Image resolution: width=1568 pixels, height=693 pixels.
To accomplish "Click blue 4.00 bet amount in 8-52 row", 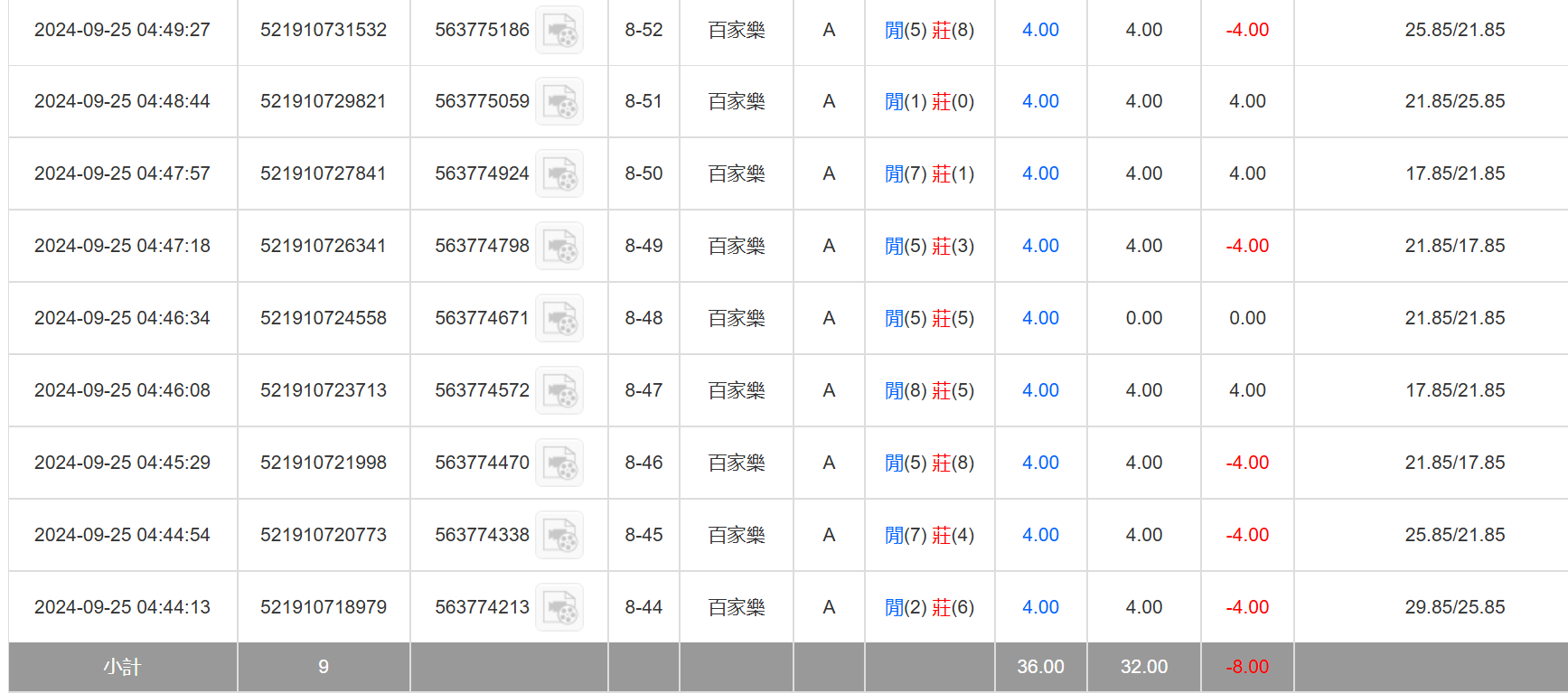I will [1040, 30].
